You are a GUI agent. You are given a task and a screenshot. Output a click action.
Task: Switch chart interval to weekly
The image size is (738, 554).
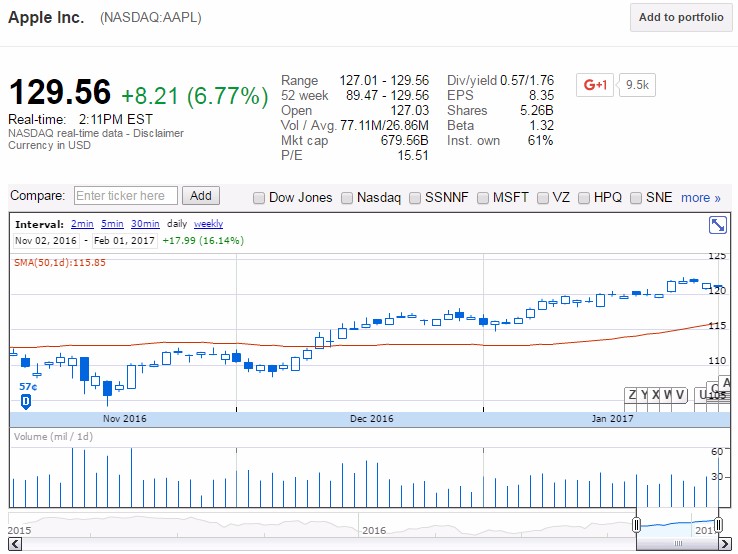pos(208,224)
